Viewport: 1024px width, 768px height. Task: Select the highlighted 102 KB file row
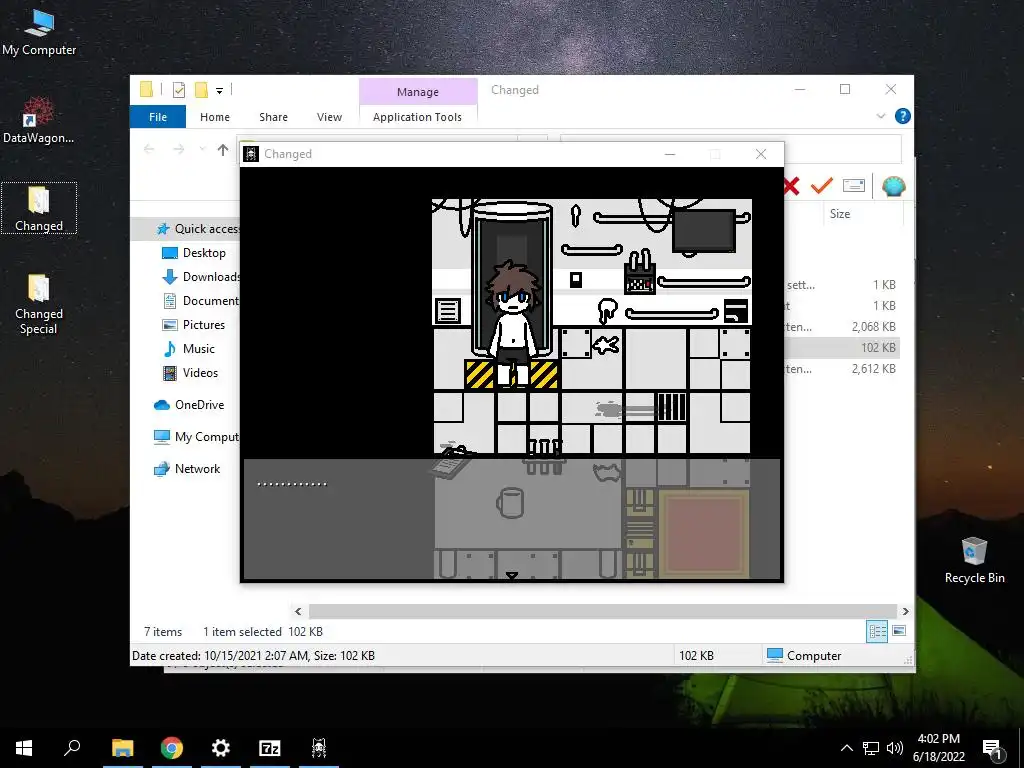click(842, 347)
